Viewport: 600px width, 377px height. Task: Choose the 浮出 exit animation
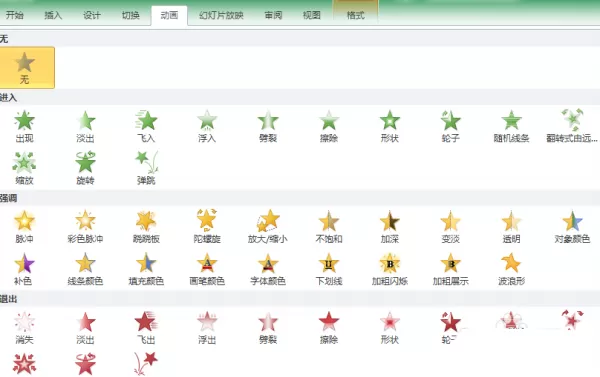click(207, 328)
